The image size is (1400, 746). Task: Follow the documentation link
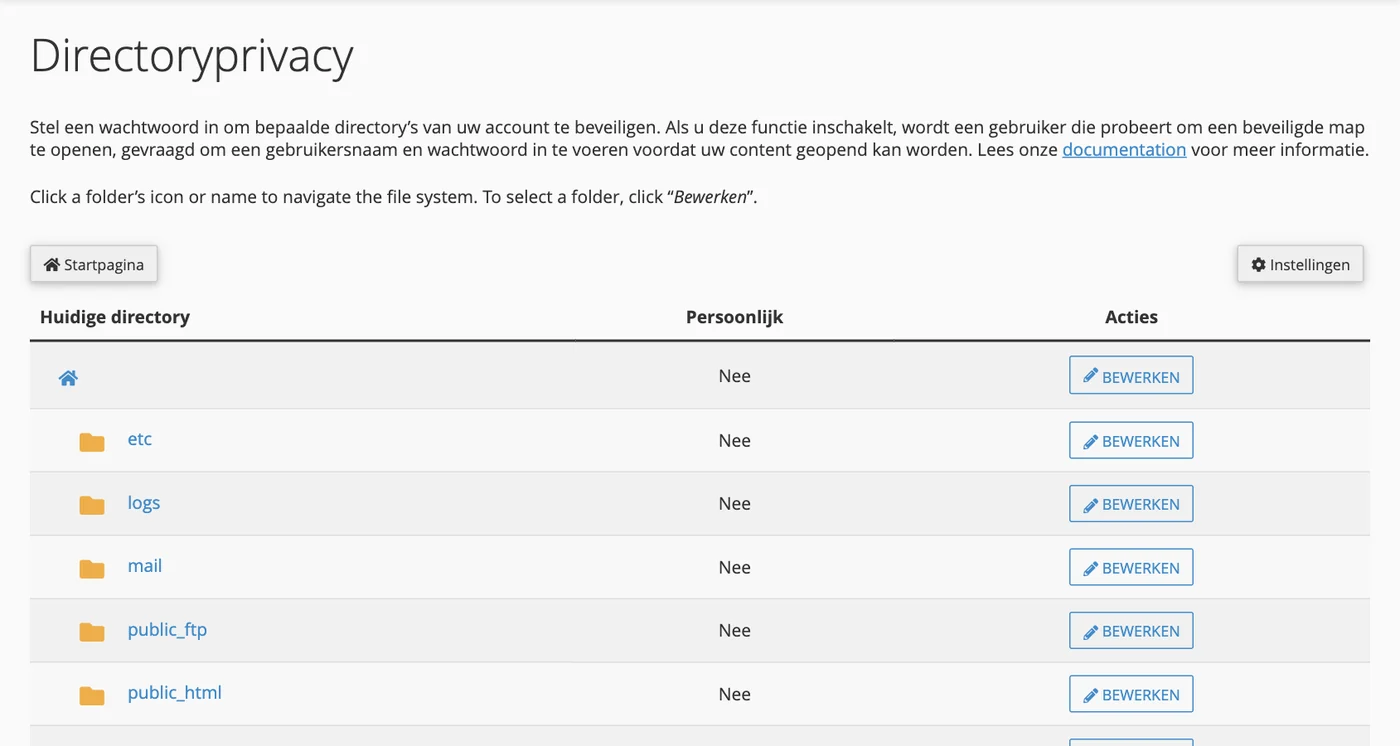pos(1124,150)
